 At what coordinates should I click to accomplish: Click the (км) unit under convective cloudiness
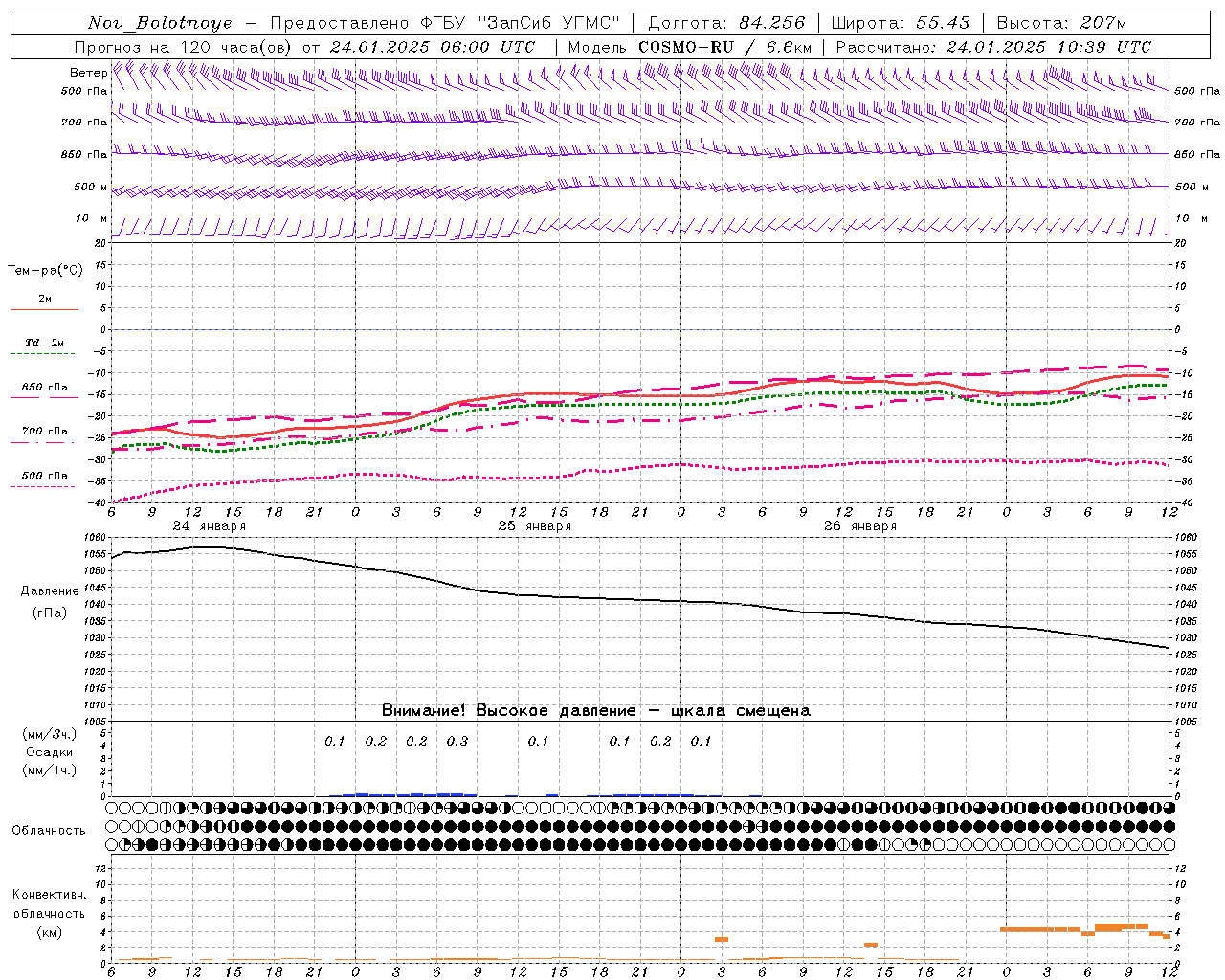pyautogui.click(x=49, y=932)
